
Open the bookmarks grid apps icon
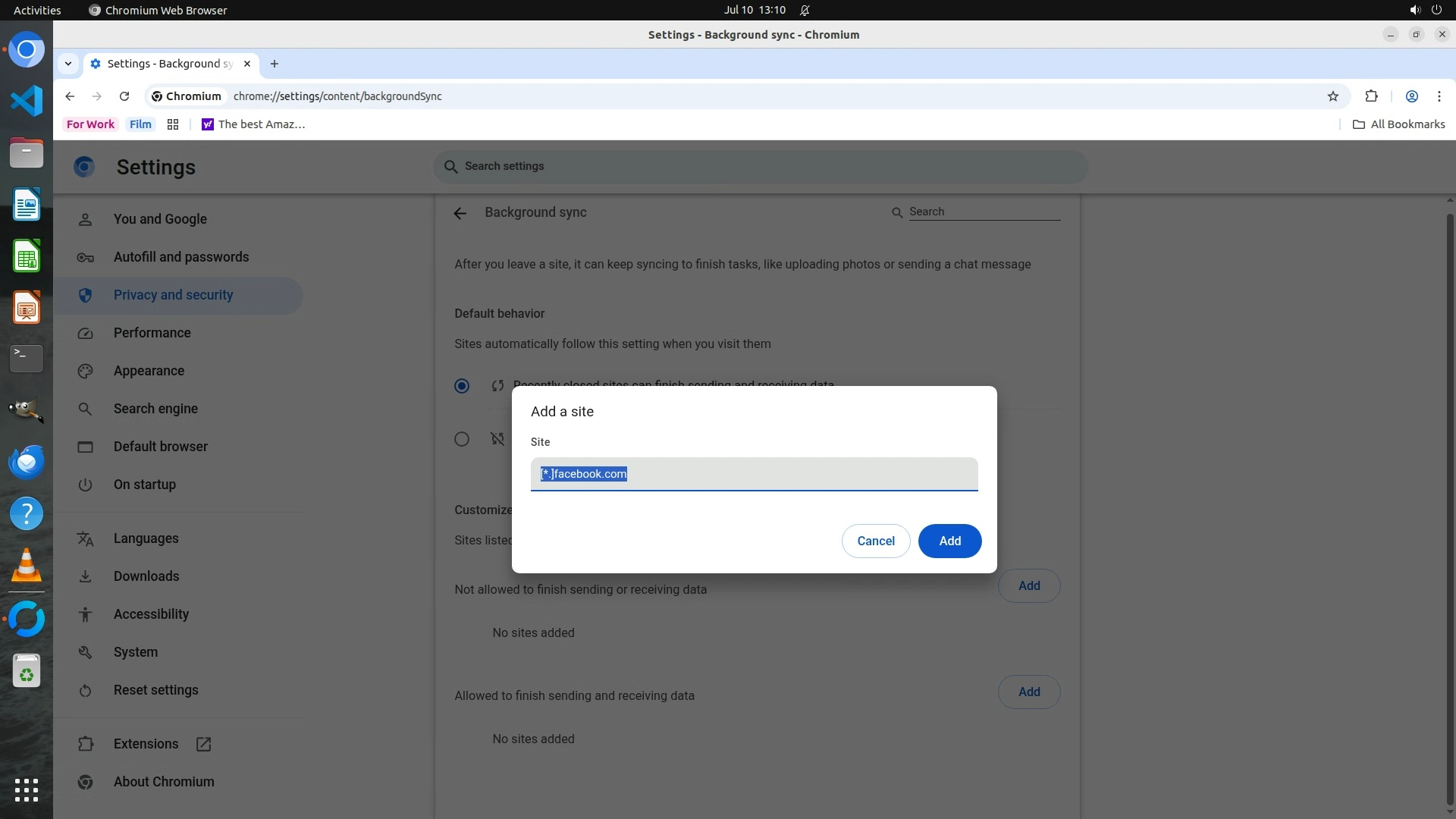point(173,124)
